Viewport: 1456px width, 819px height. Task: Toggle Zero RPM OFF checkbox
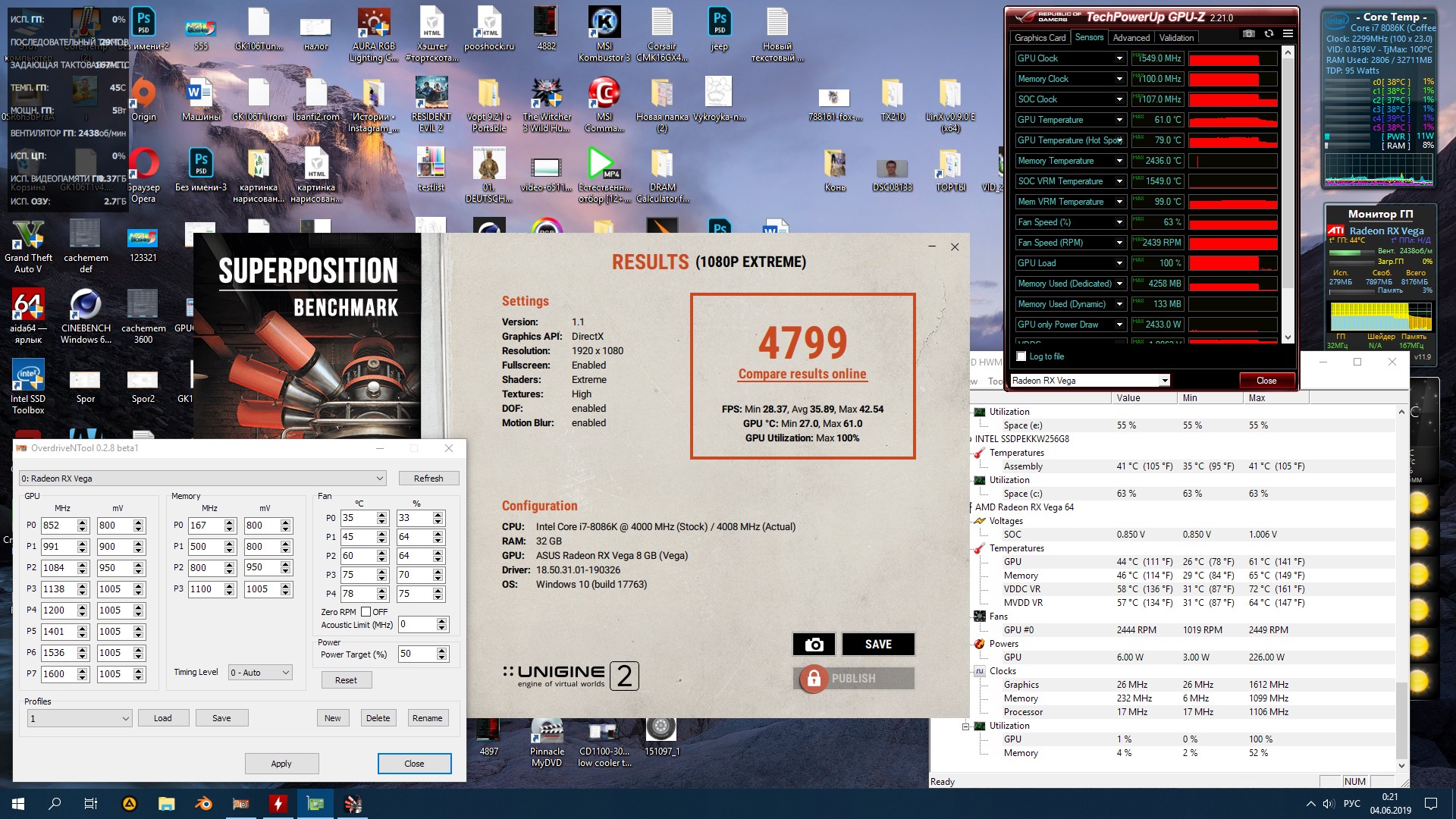pos(366,612)
